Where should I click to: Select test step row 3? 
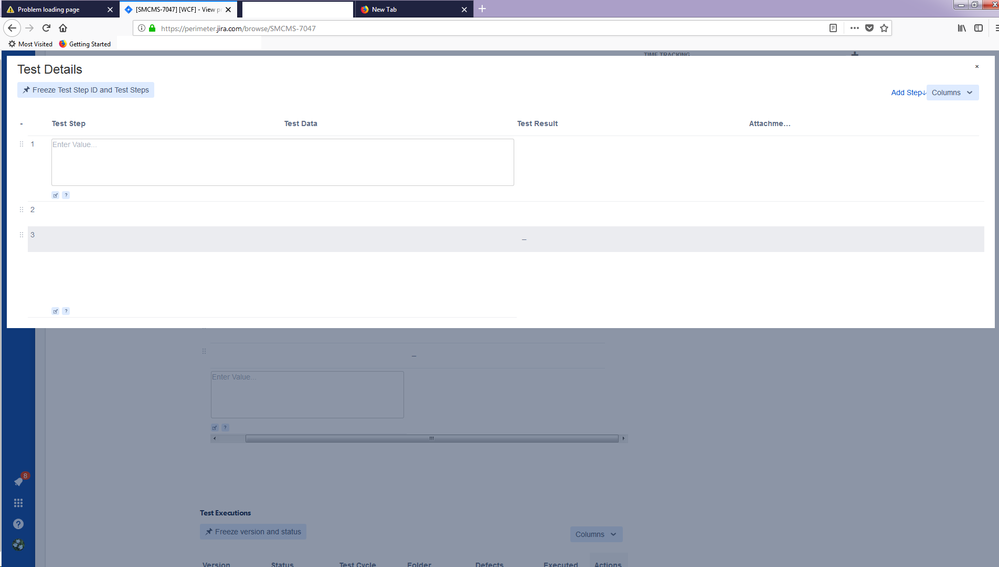pos(506,239)
